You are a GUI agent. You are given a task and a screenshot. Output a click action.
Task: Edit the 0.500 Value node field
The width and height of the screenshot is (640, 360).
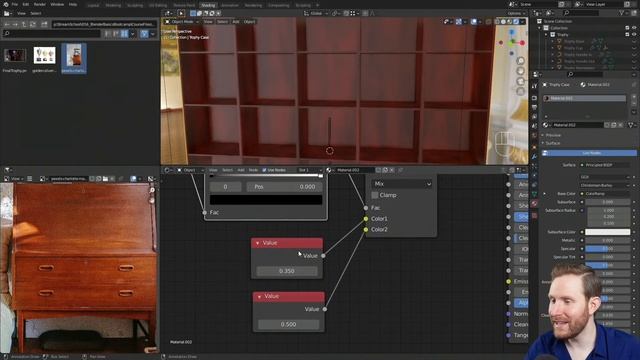pyautogui.click(x=288, y=324)
